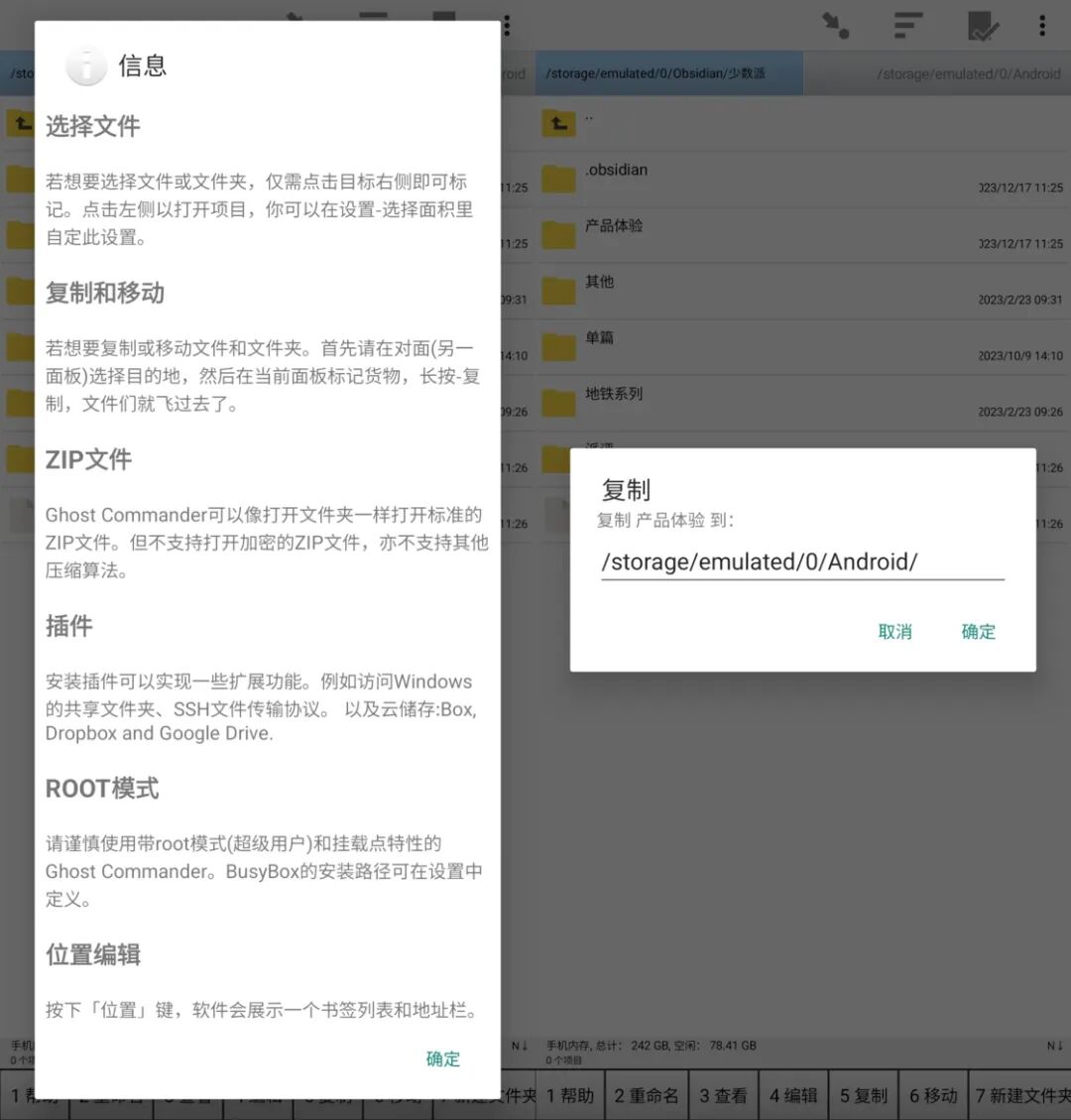Screen dimensions: 1071x1120
Task: Tap the folder icon of .obsidian
Action: (558, 180)
